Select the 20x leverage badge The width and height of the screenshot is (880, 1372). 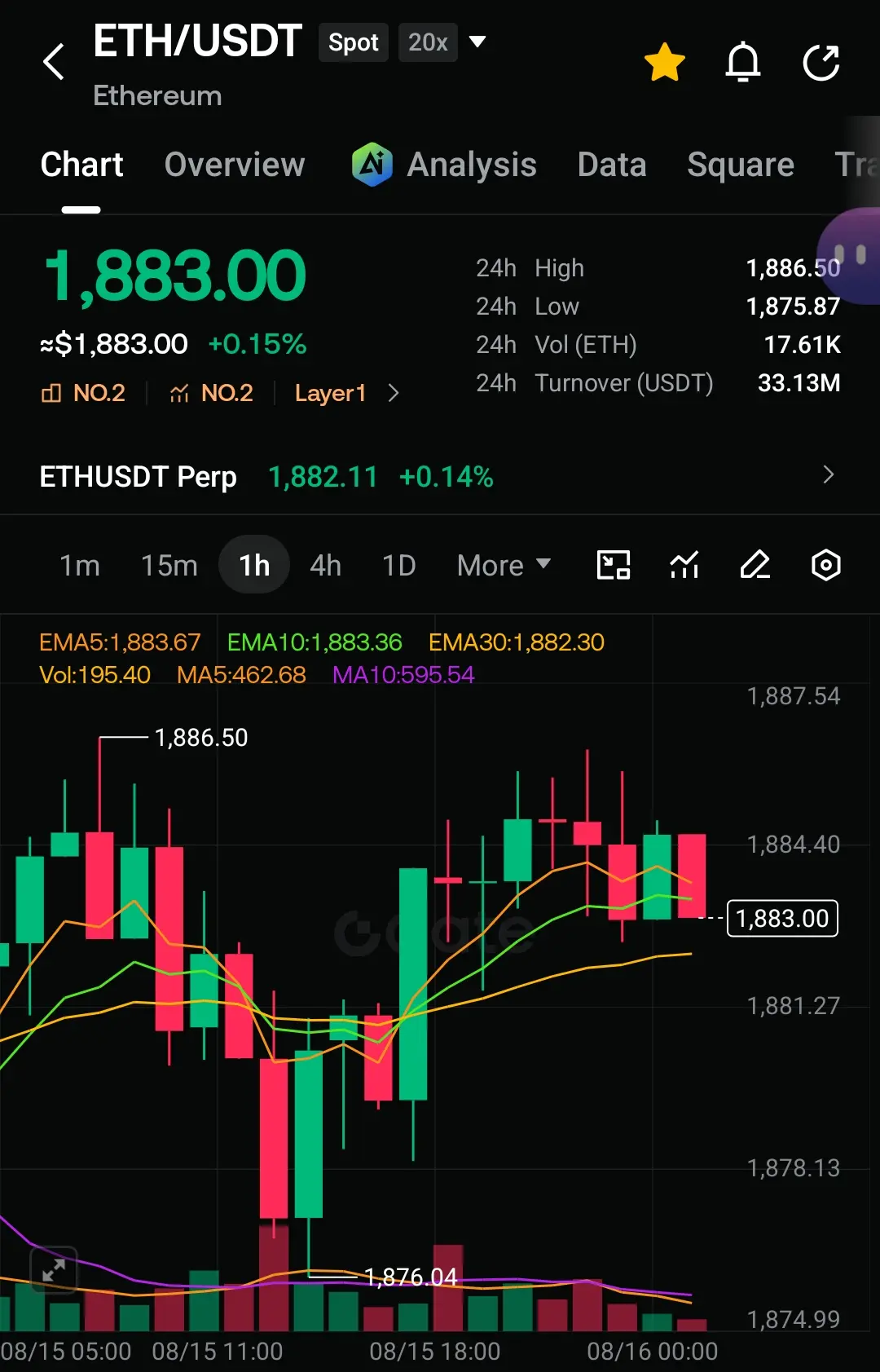click(428, 42)
